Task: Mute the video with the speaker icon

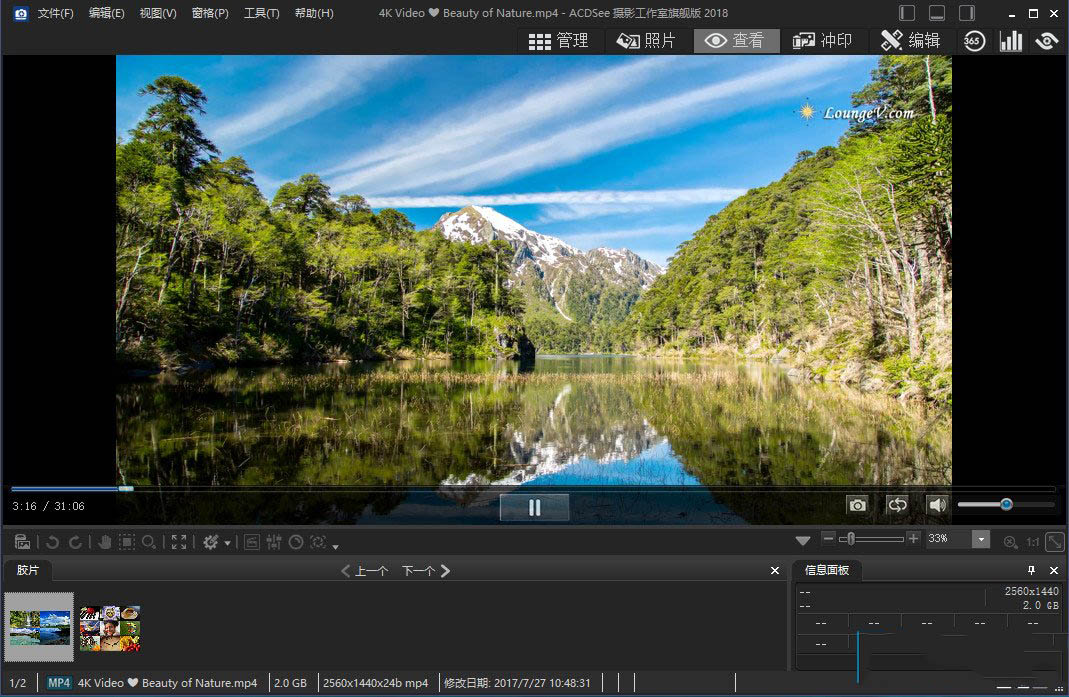Action: pyautogui.click(x=937, y=506)
